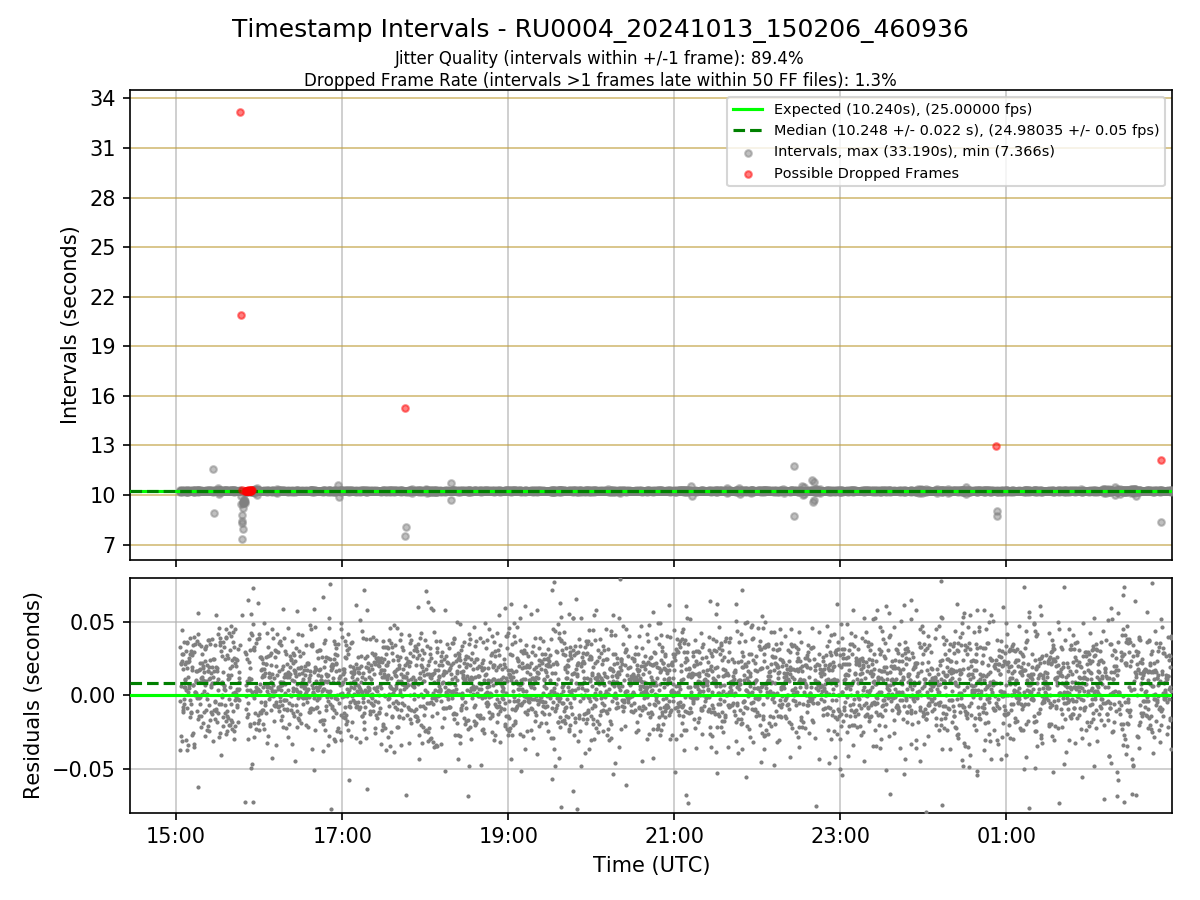This screenshot has height=900, width=1200.
Task: Click the gray dot marker in the legend
Action: tap(748, 152)
